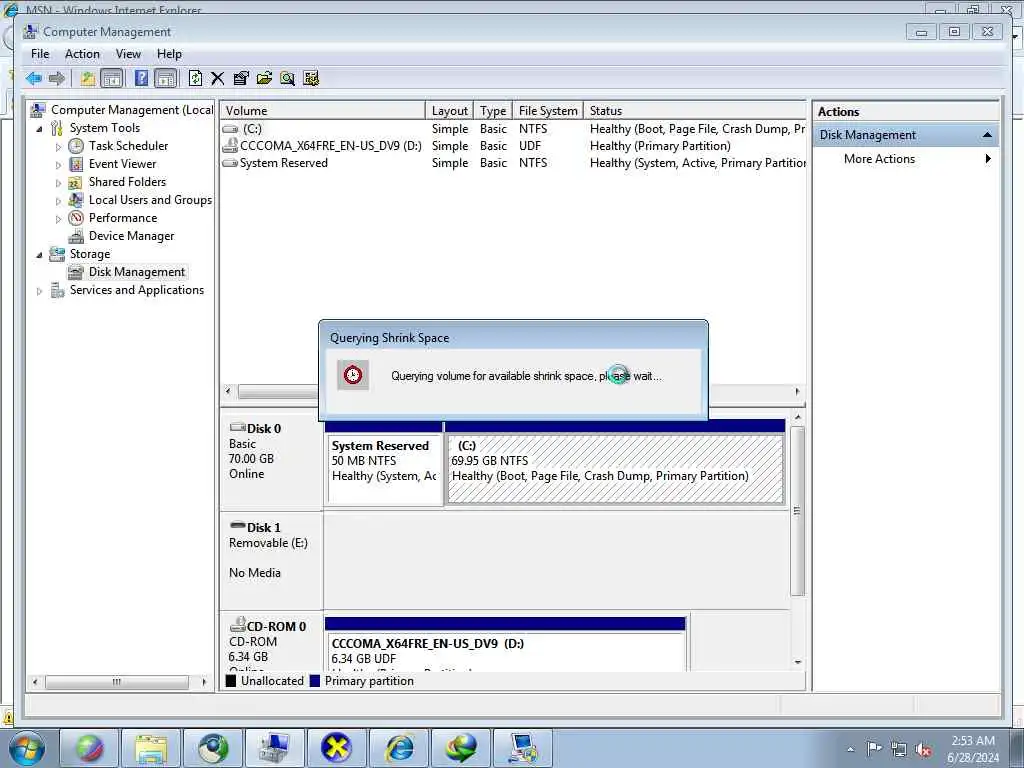Select the (C:) 69.95 GB partition block
Screen dimensions: 1024x768
tap(615, 469)
